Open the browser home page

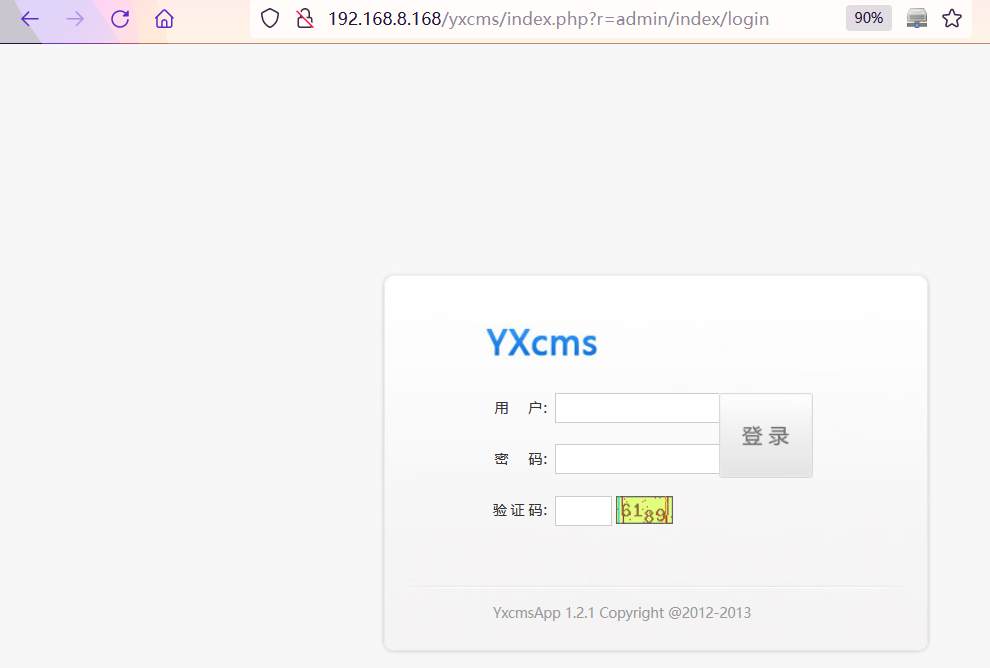(x=164, y=19)
